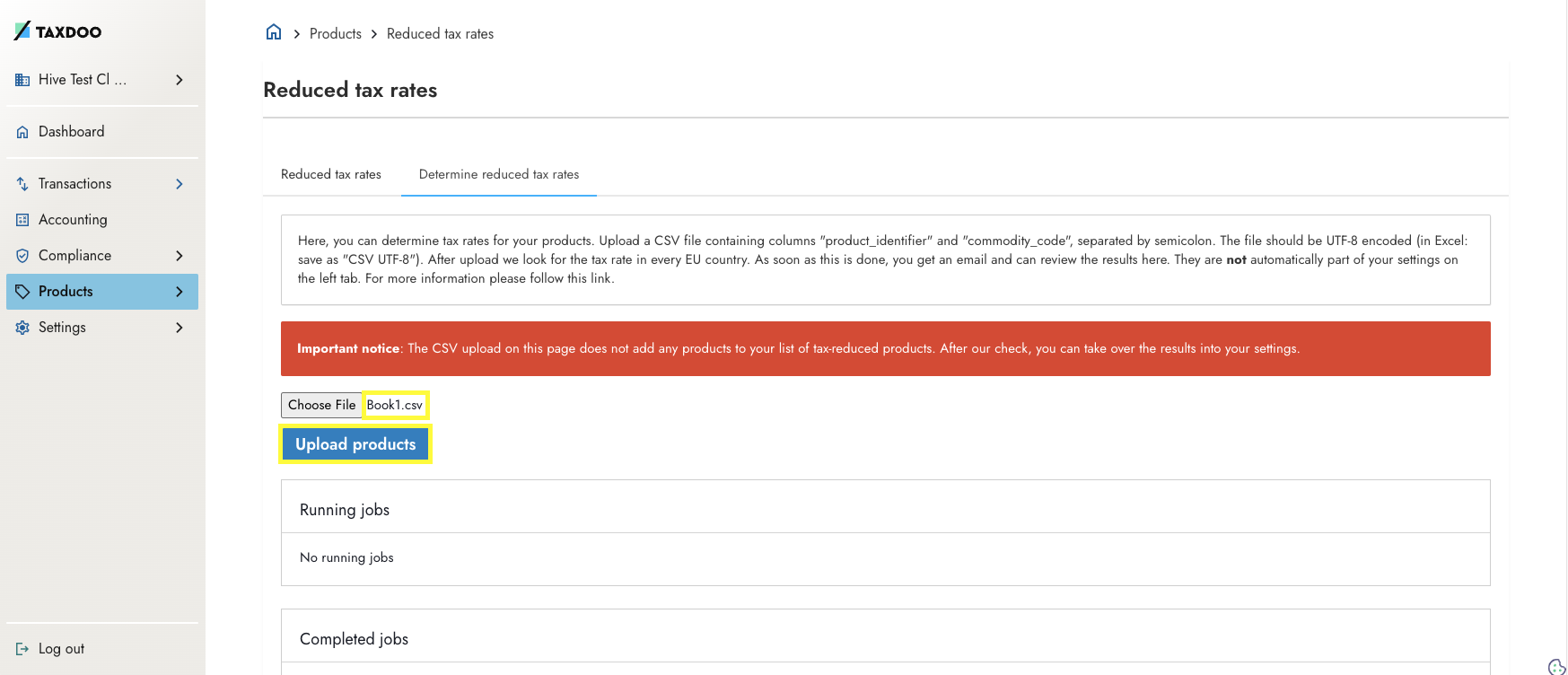Click the Book1.csv file name field
The width and height of the screenshot is (1568, 675).
click(x=395, y=405)
